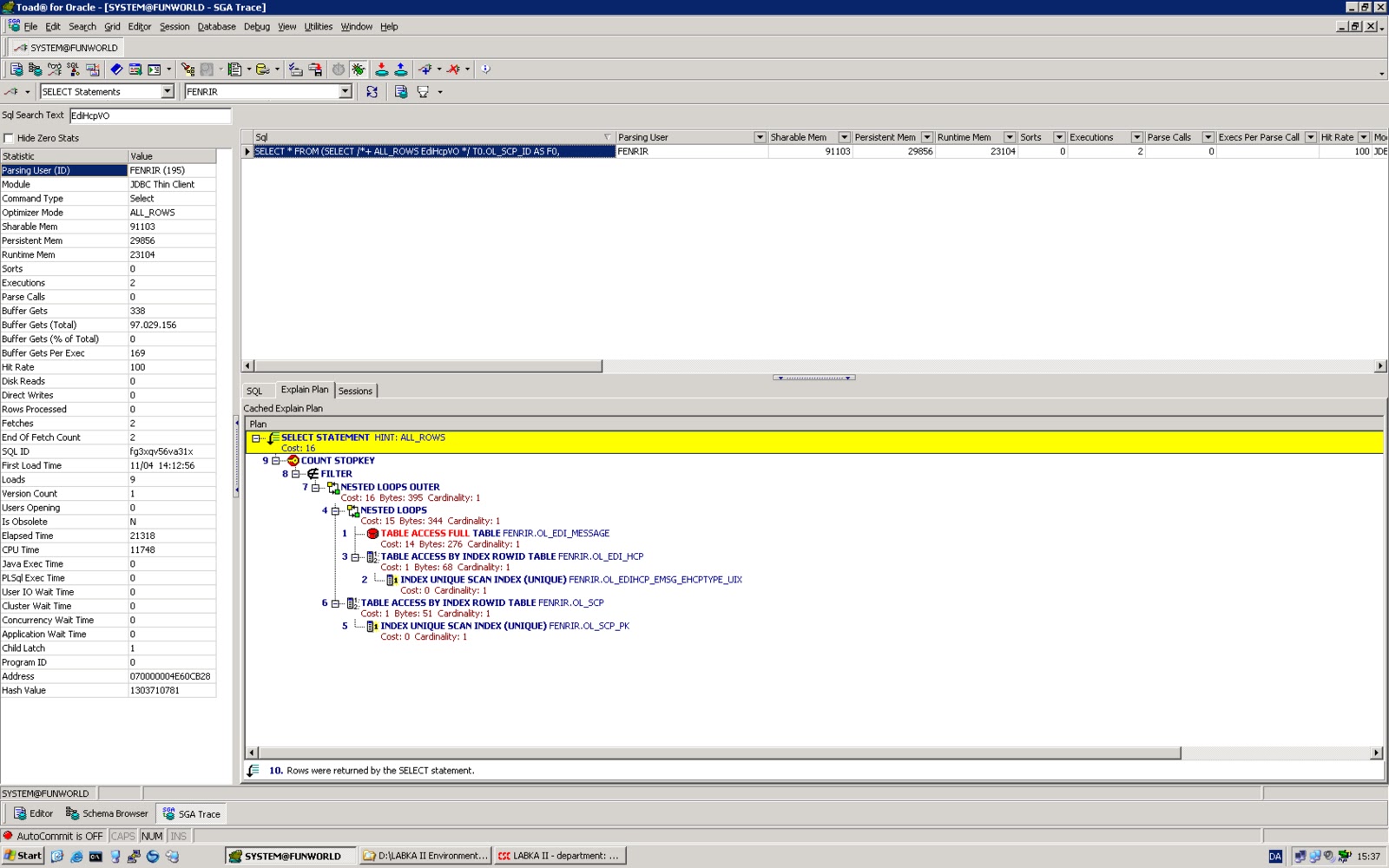Select the filter/funnel icon on the toolbar
The width and height of the screenshot is (1389, 868).
point(423,92)
